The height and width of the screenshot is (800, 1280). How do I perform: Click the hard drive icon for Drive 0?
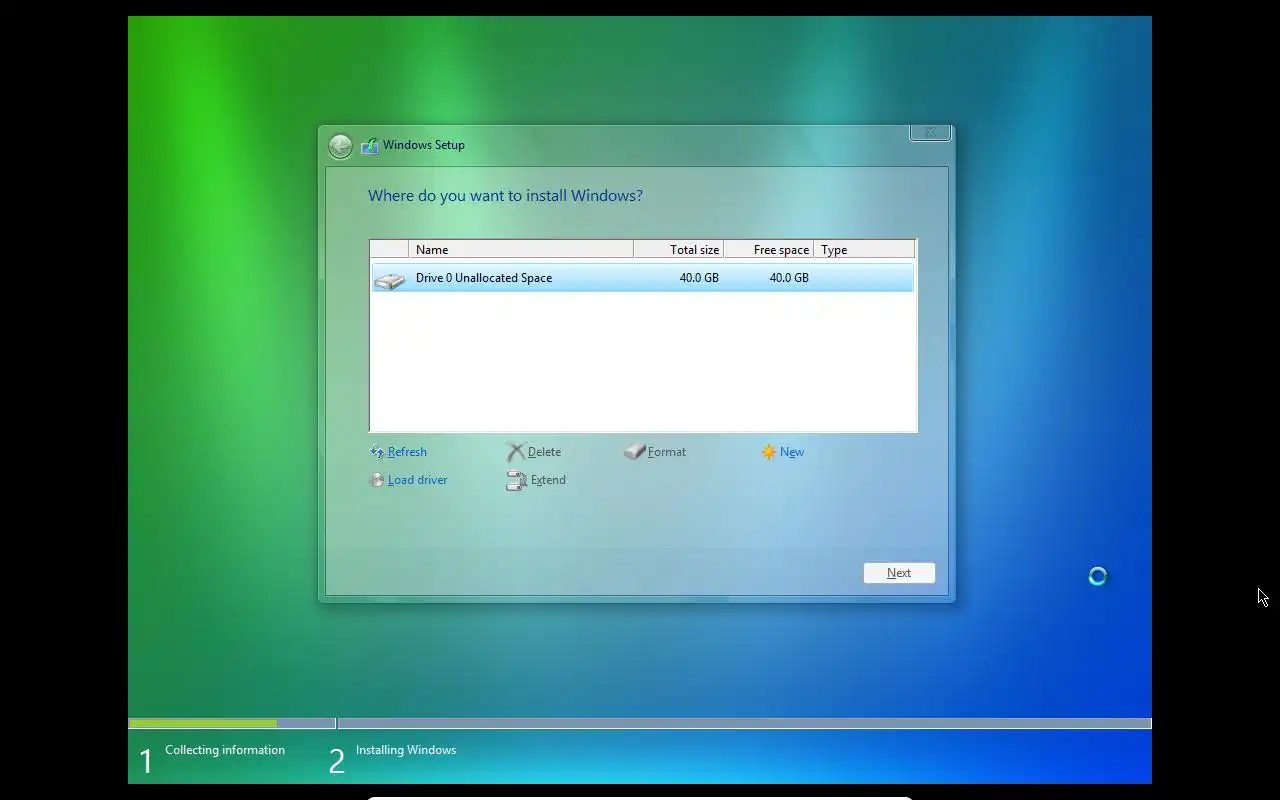pos(389,281)
